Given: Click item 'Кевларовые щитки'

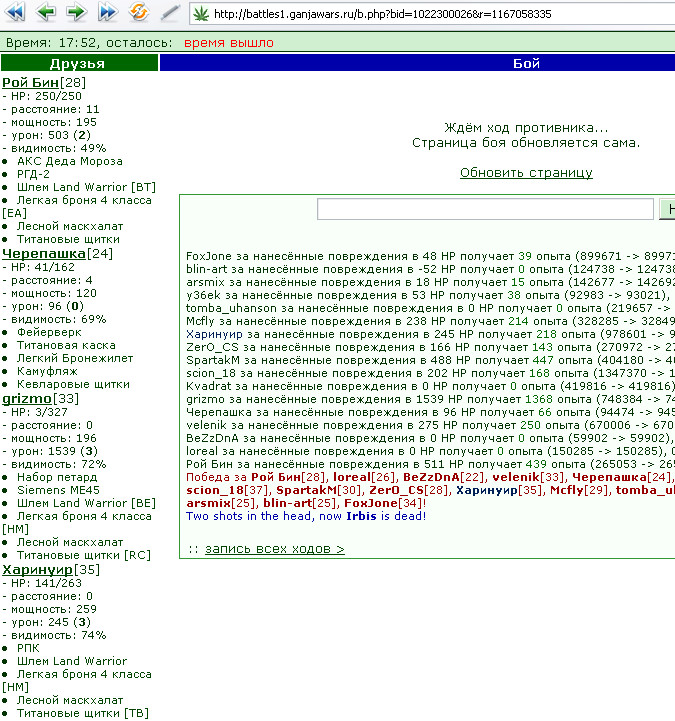Looking at the screenshot, I should (x=74, y=384).
